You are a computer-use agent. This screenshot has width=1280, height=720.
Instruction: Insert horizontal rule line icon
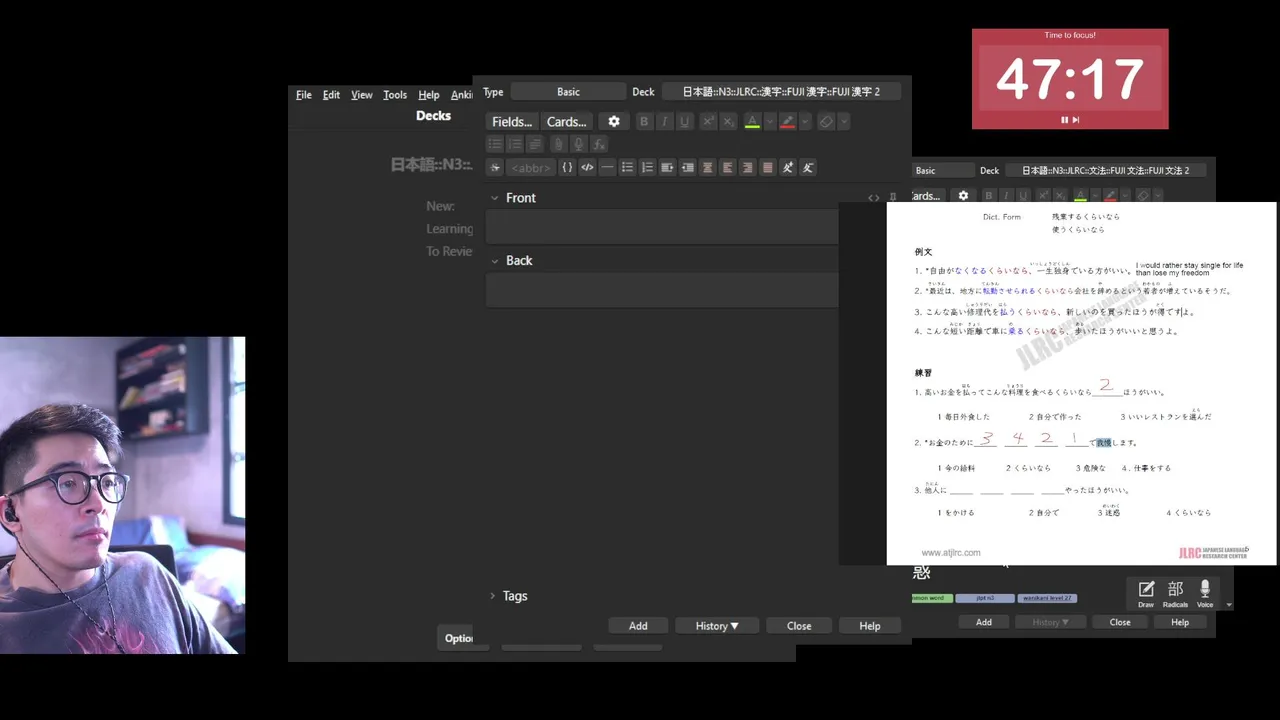click(607, 167)
